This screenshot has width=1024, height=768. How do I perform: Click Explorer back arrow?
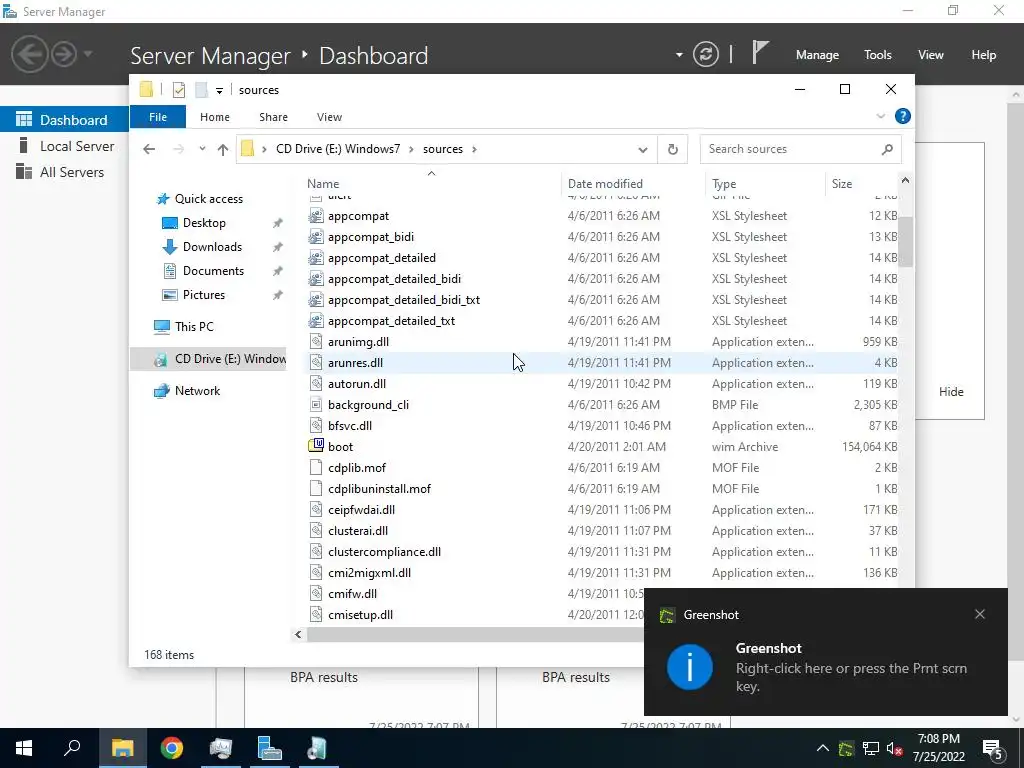click(149, 150)
